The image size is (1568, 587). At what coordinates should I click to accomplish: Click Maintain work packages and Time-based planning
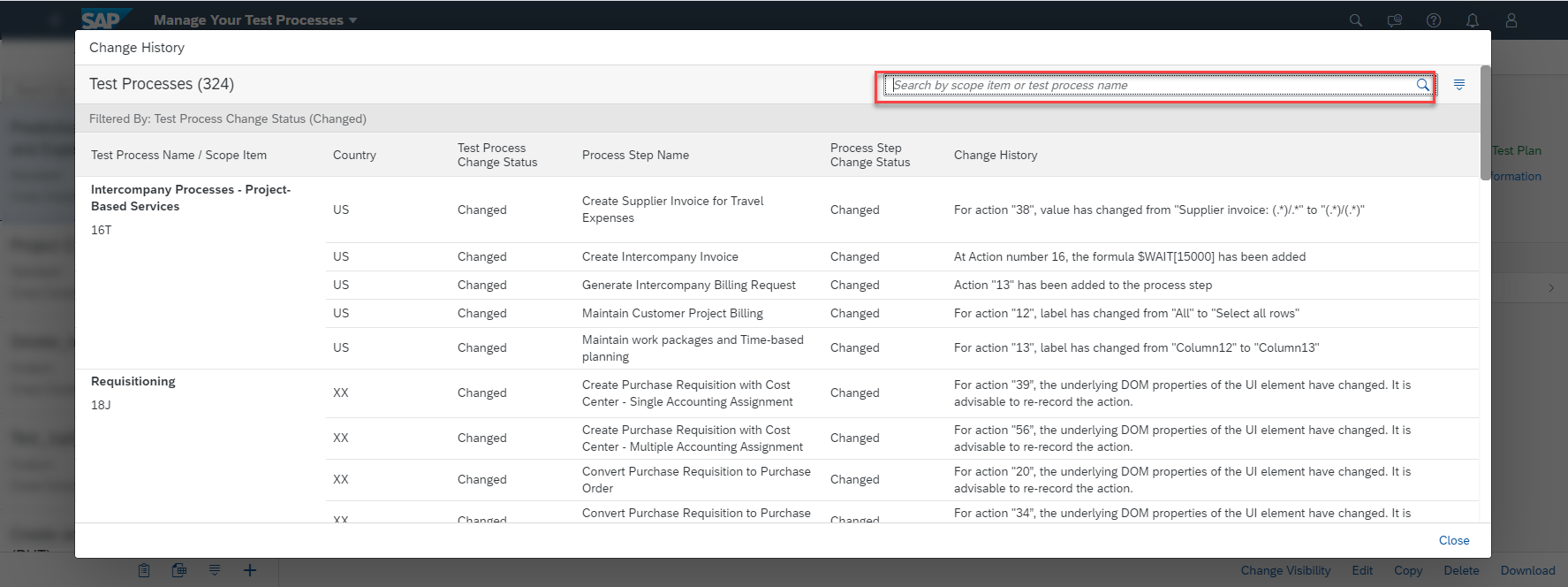point(693,348)
